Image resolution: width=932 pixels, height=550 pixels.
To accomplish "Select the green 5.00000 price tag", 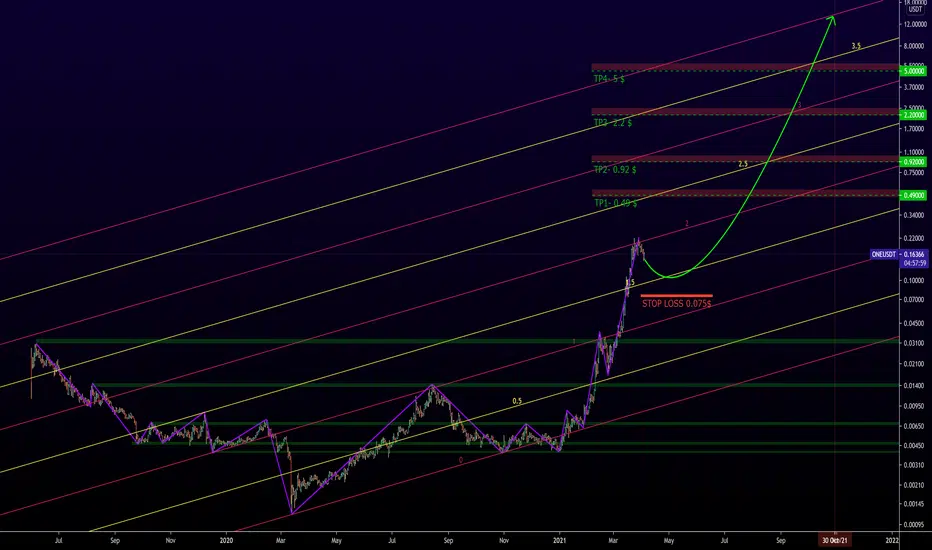I will (914, 71).
